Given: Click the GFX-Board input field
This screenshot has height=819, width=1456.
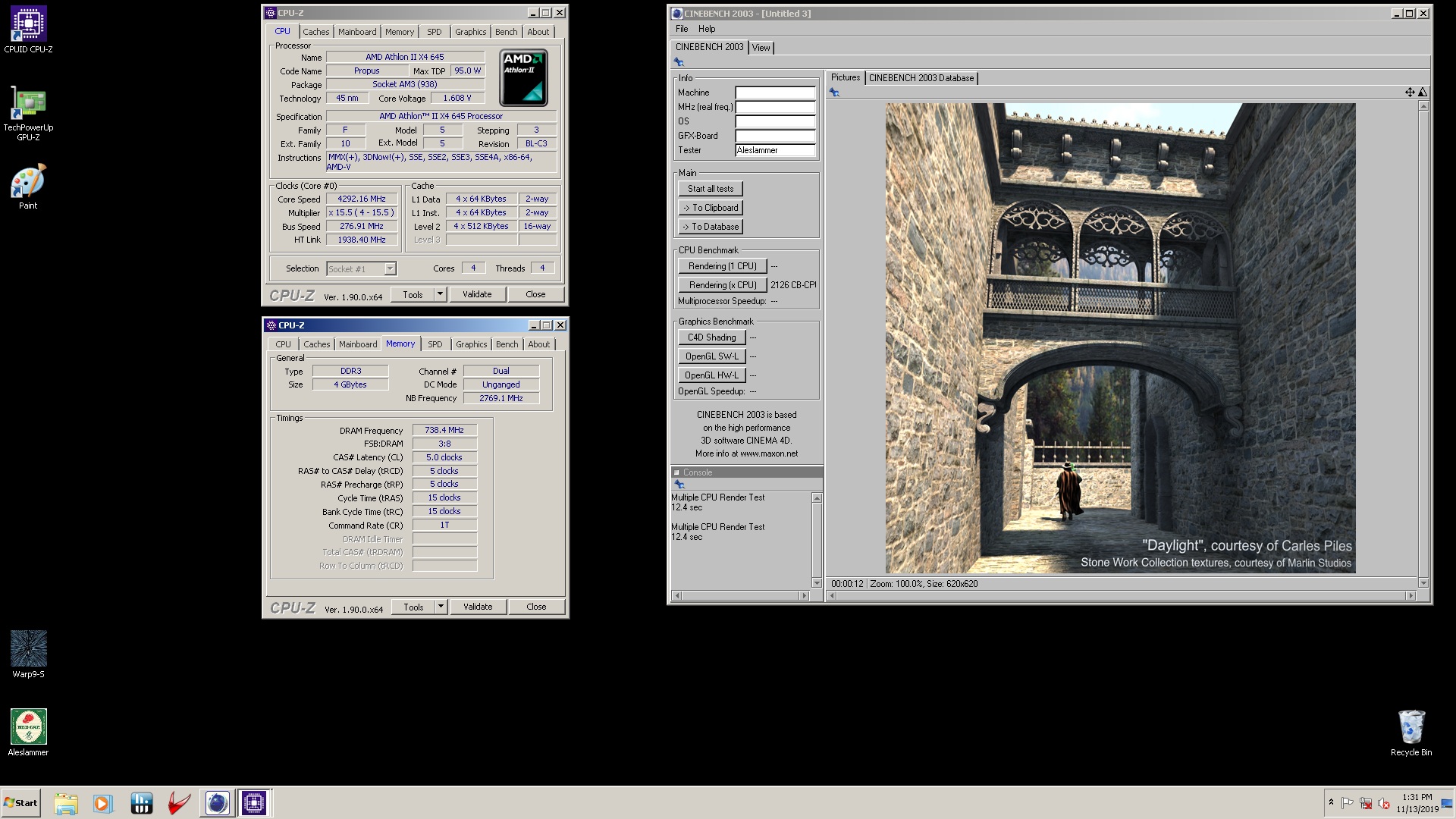Looking at the screenshot, I should (x=775, y=136).
